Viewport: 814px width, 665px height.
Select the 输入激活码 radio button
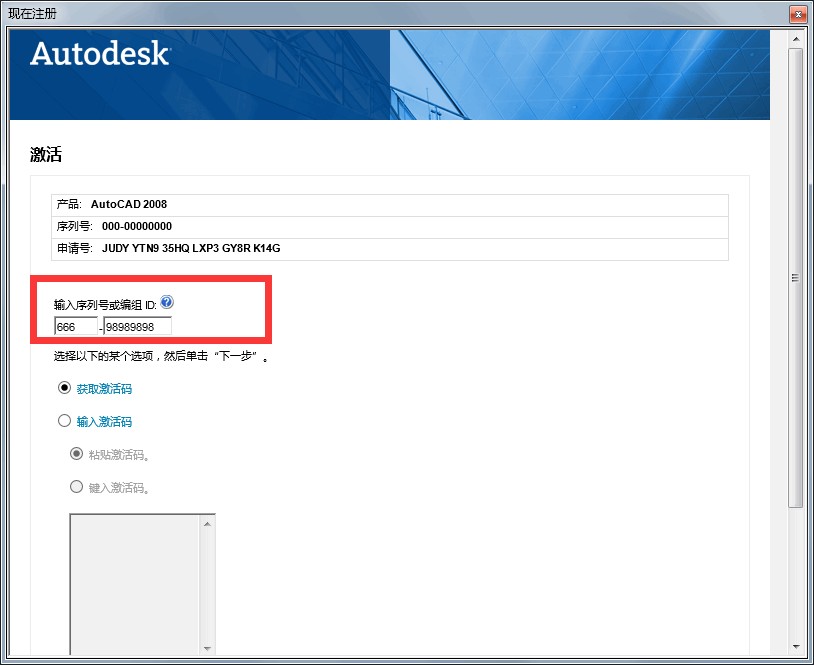point(65,421)
